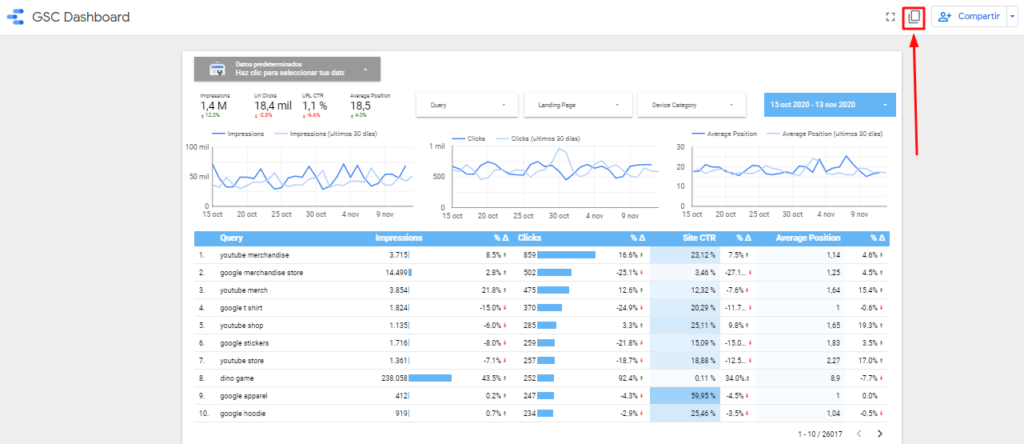The height and width of the screenshot is (444, 1024).
Task: Toggle Impressions legend in first chart
Action: point(239,134)
